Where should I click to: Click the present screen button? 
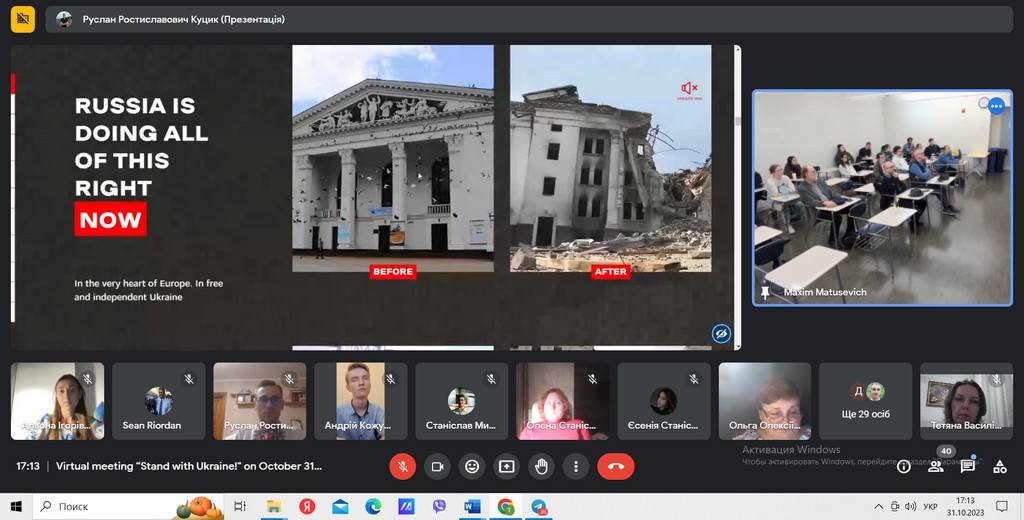[x=507, y=466]
